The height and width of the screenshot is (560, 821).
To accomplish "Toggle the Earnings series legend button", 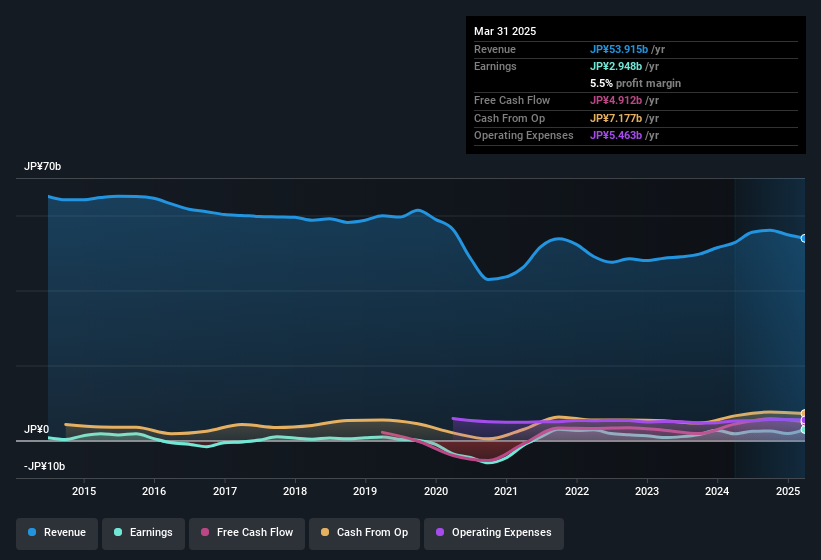I will pyautogui.click(x=143, y=533).
